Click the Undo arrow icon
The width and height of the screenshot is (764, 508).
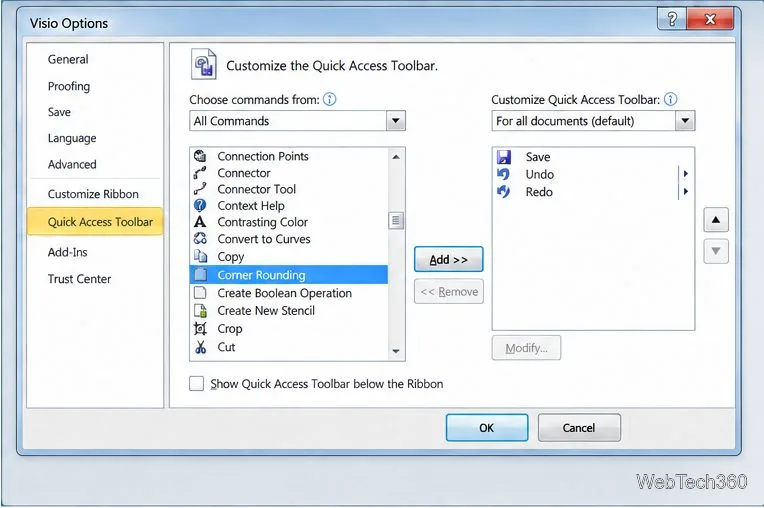coord(504,174)
